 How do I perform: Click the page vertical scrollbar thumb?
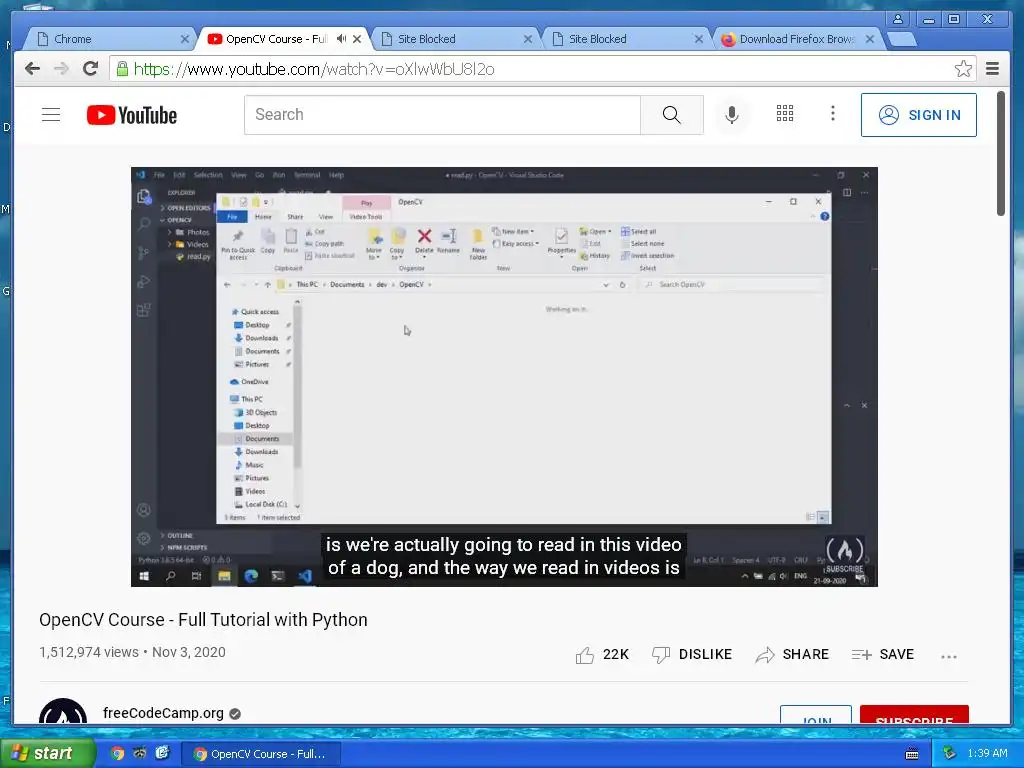pyautogui.click(x=1000, y=154)
